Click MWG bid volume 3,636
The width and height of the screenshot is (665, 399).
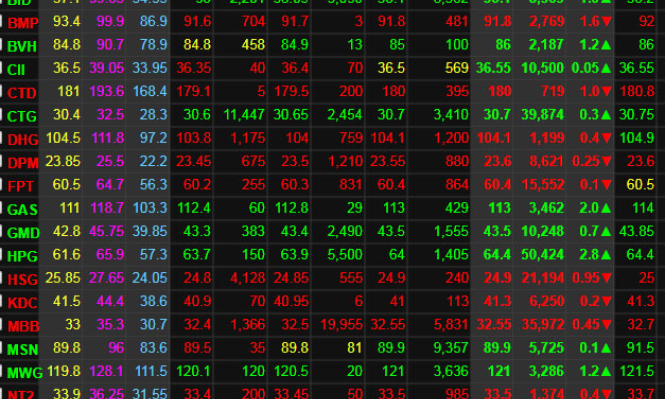pyautogui.click(x=451, y=371)
